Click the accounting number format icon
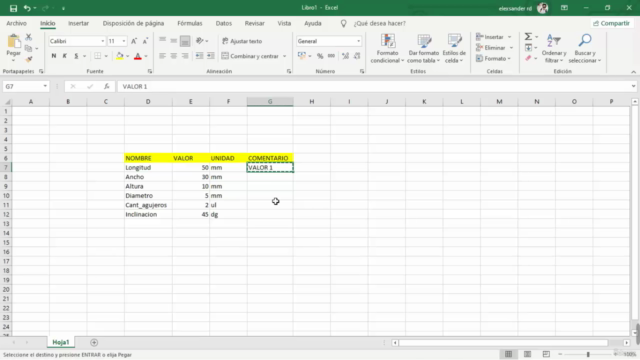 coord(302,56)
